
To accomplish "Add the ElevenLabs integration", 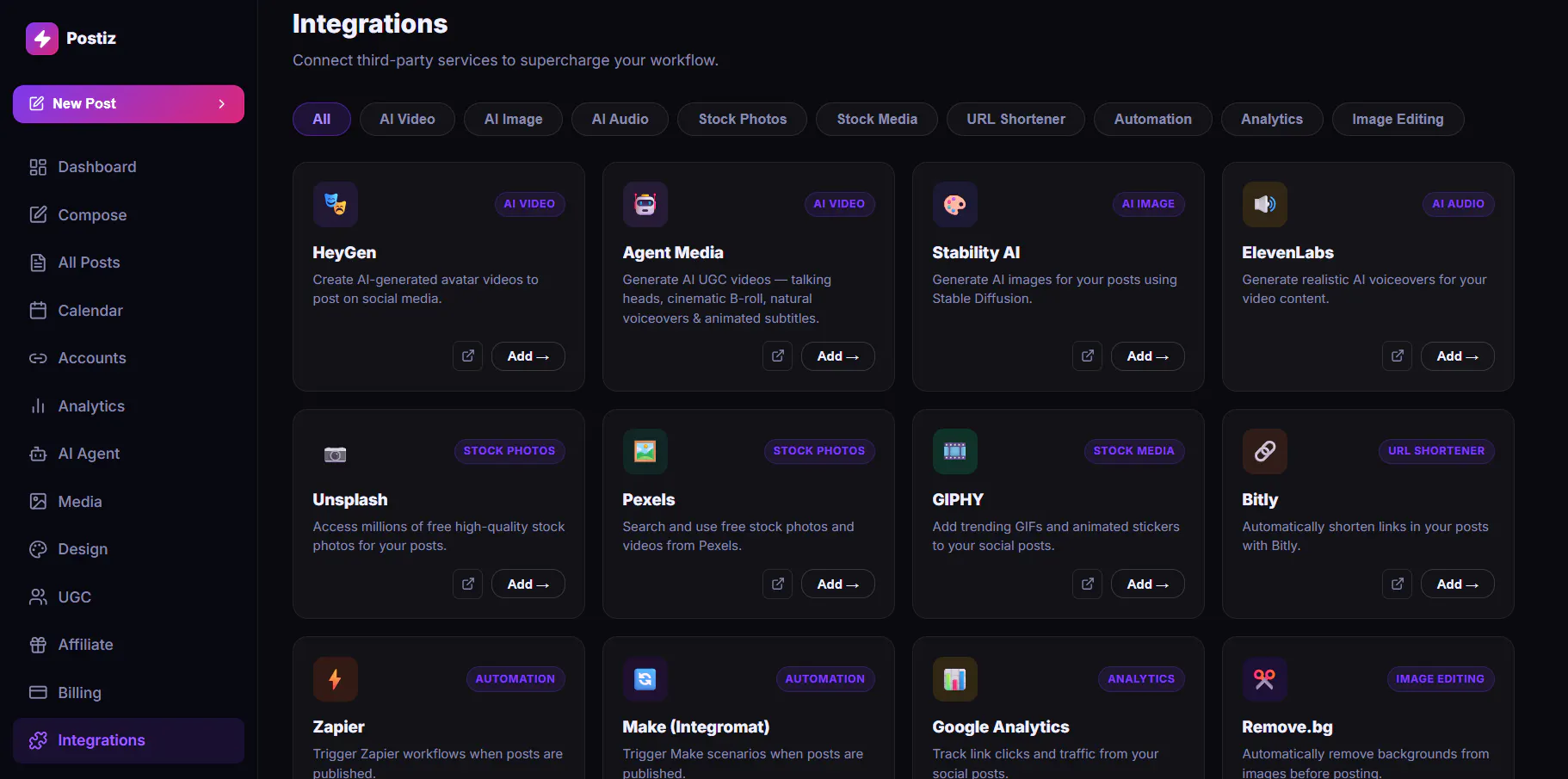I will 1458,356.
